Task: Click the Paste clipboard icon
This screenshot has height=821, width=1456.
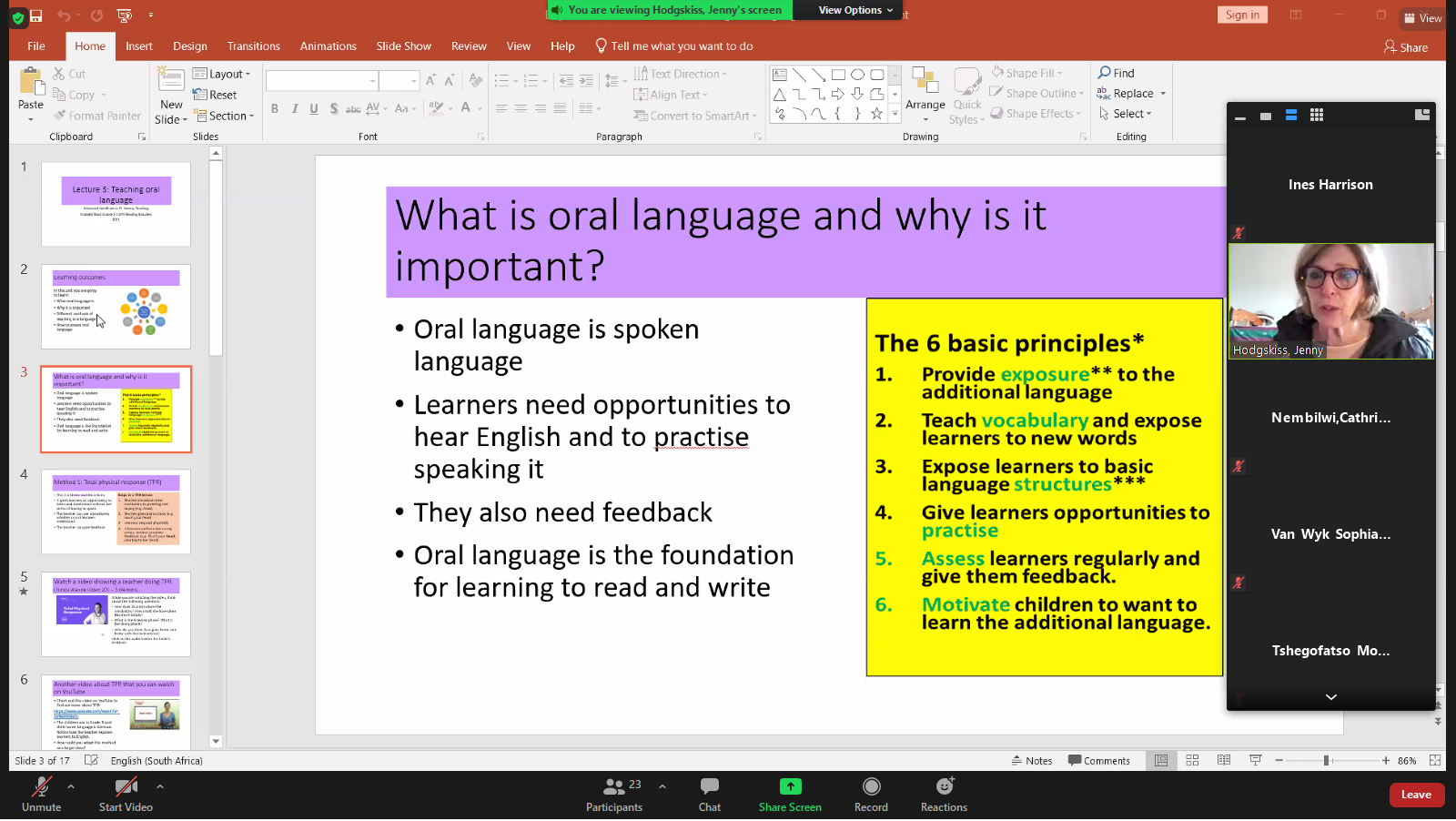Action: click(x=31, y=83)
